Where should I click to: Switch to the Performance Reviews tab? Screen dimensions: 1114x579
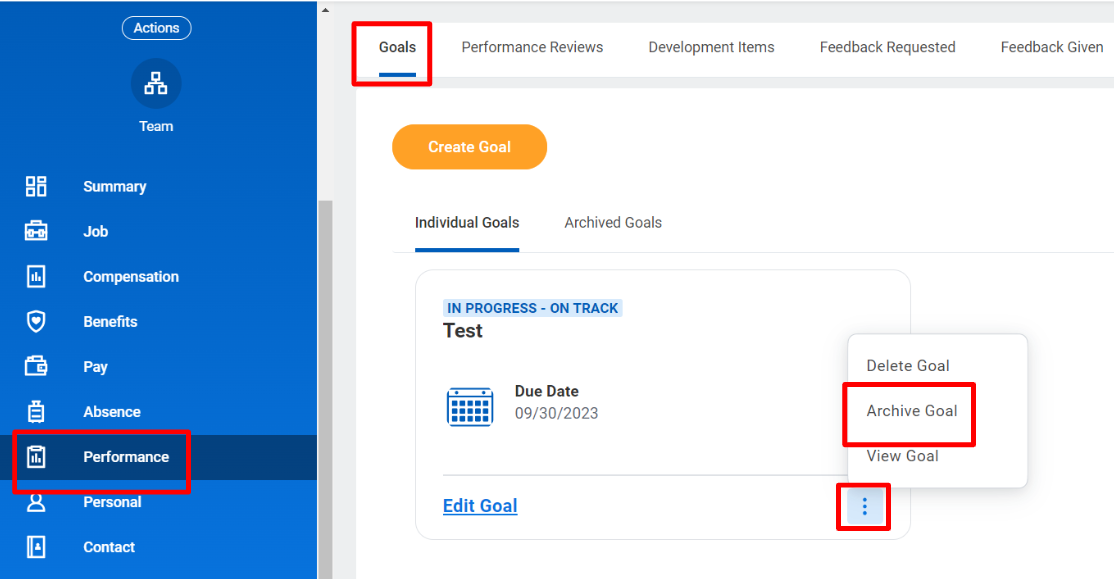click(x=532, y=47)
